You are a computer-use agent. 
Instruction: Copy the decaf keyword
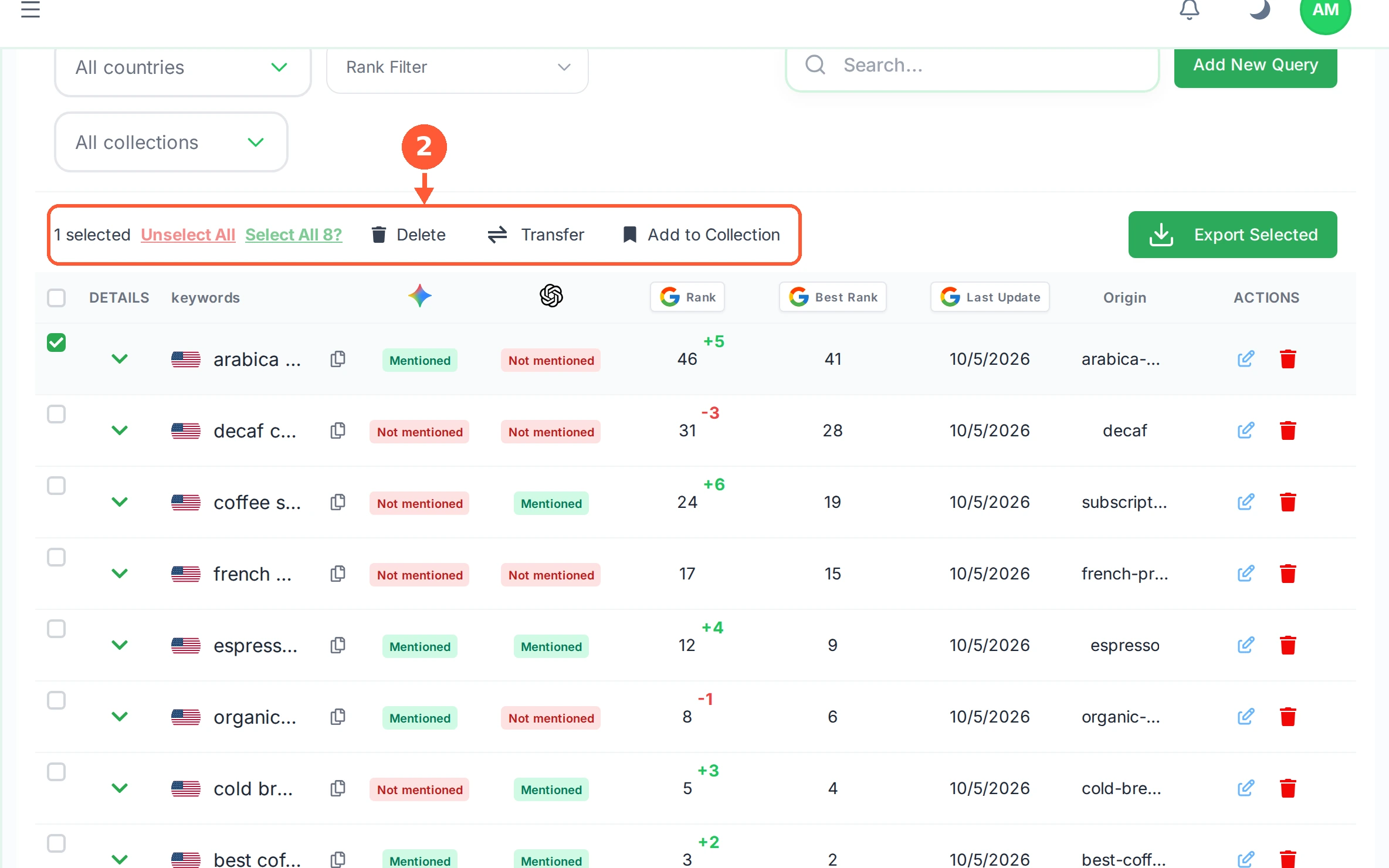[338, 430]
